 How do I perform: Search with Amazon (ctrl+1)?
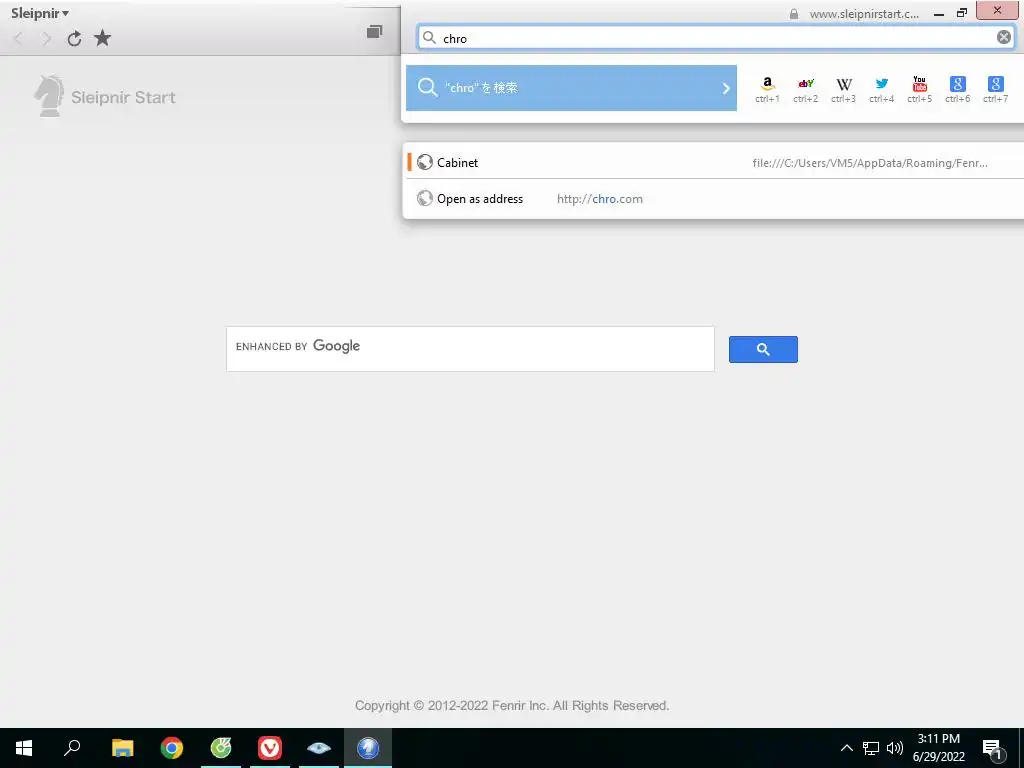click(767, 89)
